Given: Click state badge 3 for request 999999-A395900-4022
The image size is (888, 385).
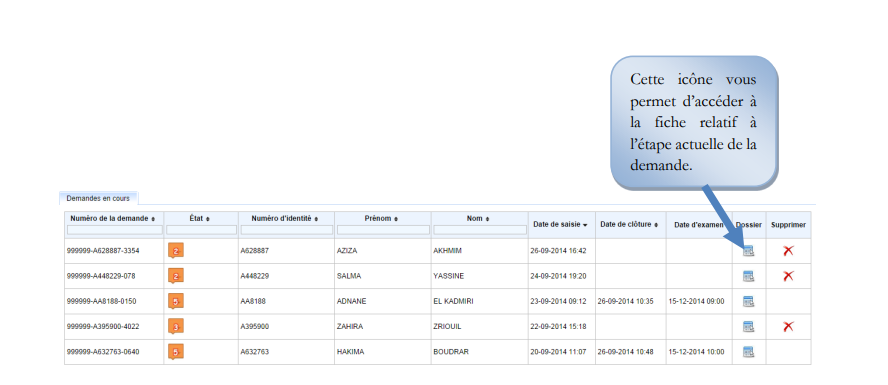Looking at the screenshot, I should tap(176, 327).
